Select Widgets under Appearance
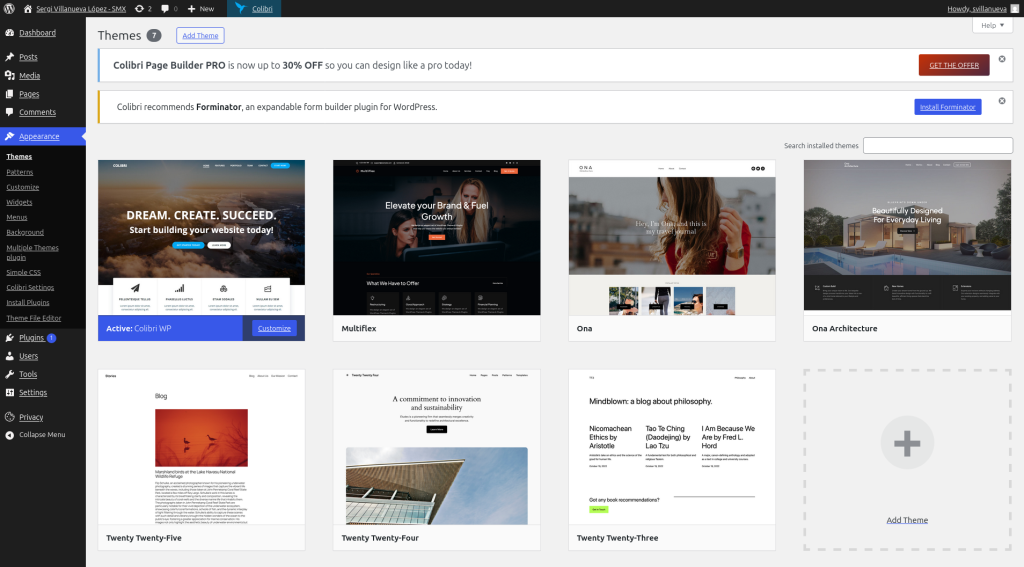The image size is (1024, 567). (x=19, y=202)
